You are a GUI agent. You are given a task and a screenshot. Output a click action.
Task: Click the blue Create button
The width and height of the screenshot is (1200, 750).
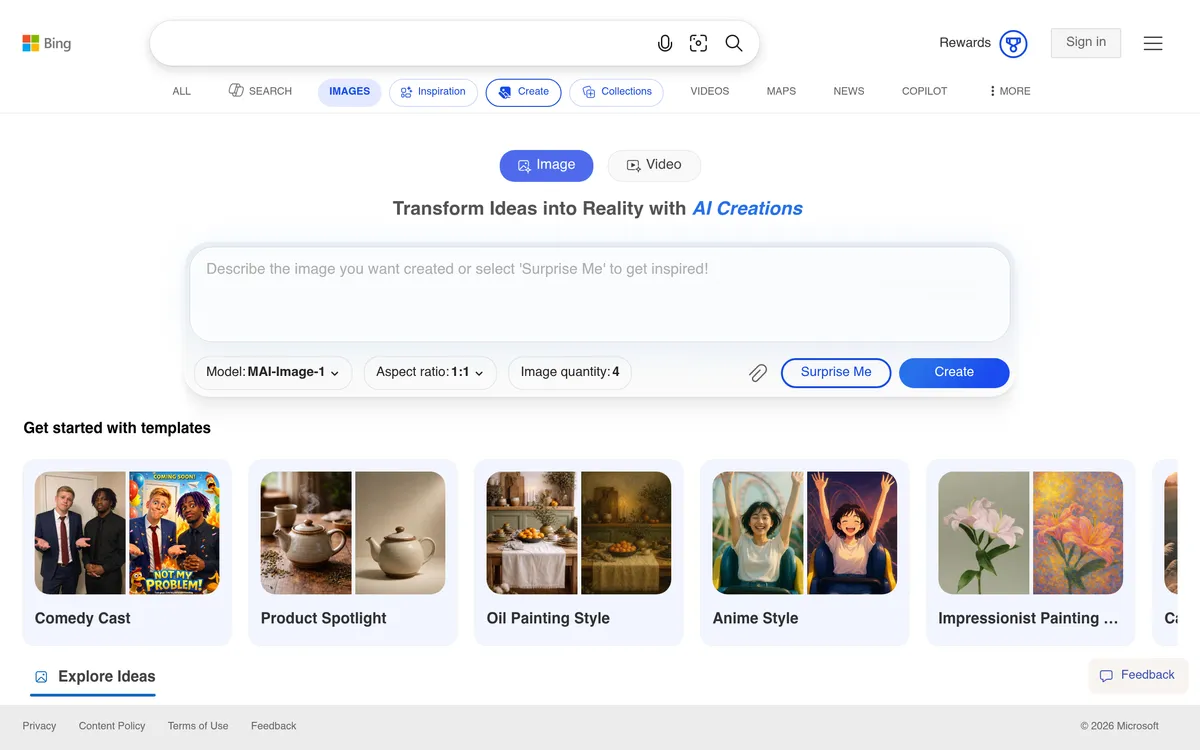tap(953, 372)
